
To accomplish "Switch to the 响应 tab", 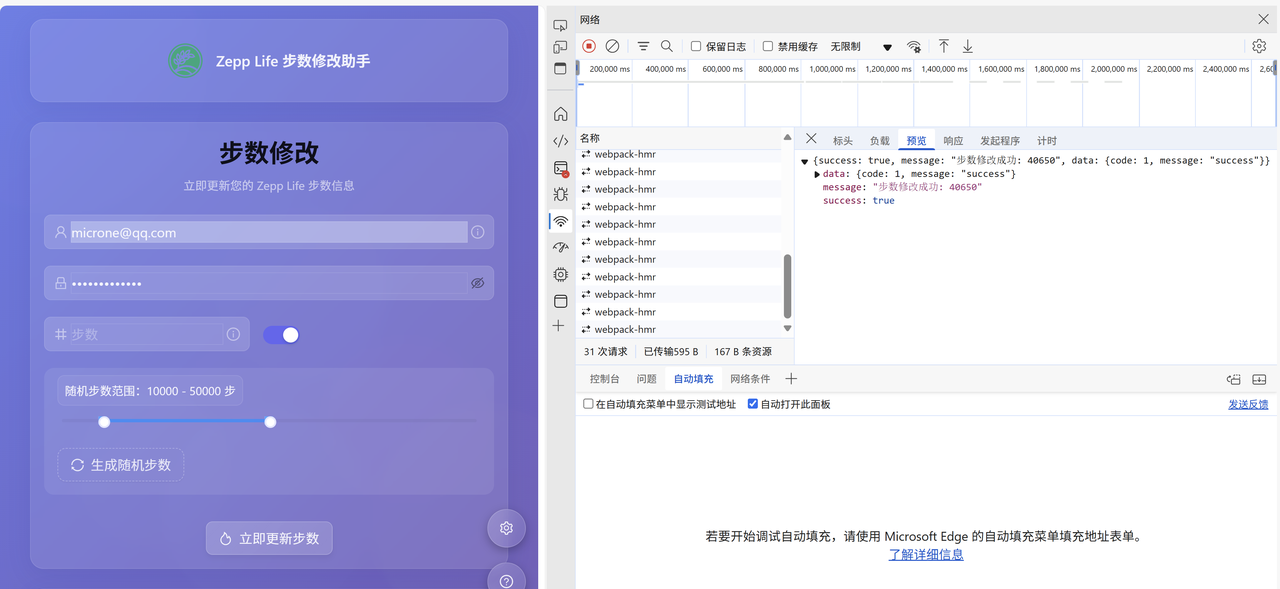I will [953, 141].
